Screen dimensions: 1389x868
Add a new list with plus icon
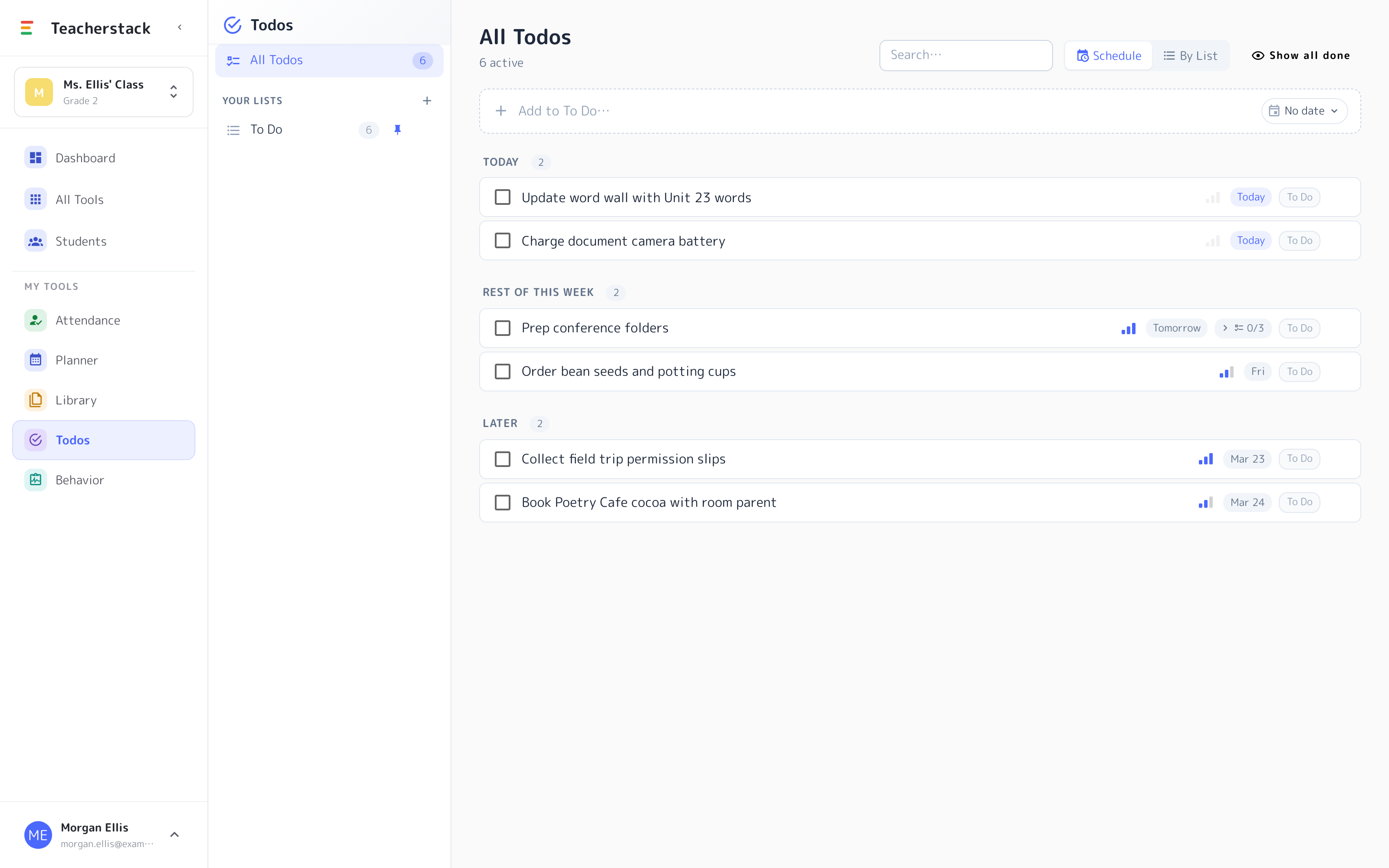tap(427, 100)
